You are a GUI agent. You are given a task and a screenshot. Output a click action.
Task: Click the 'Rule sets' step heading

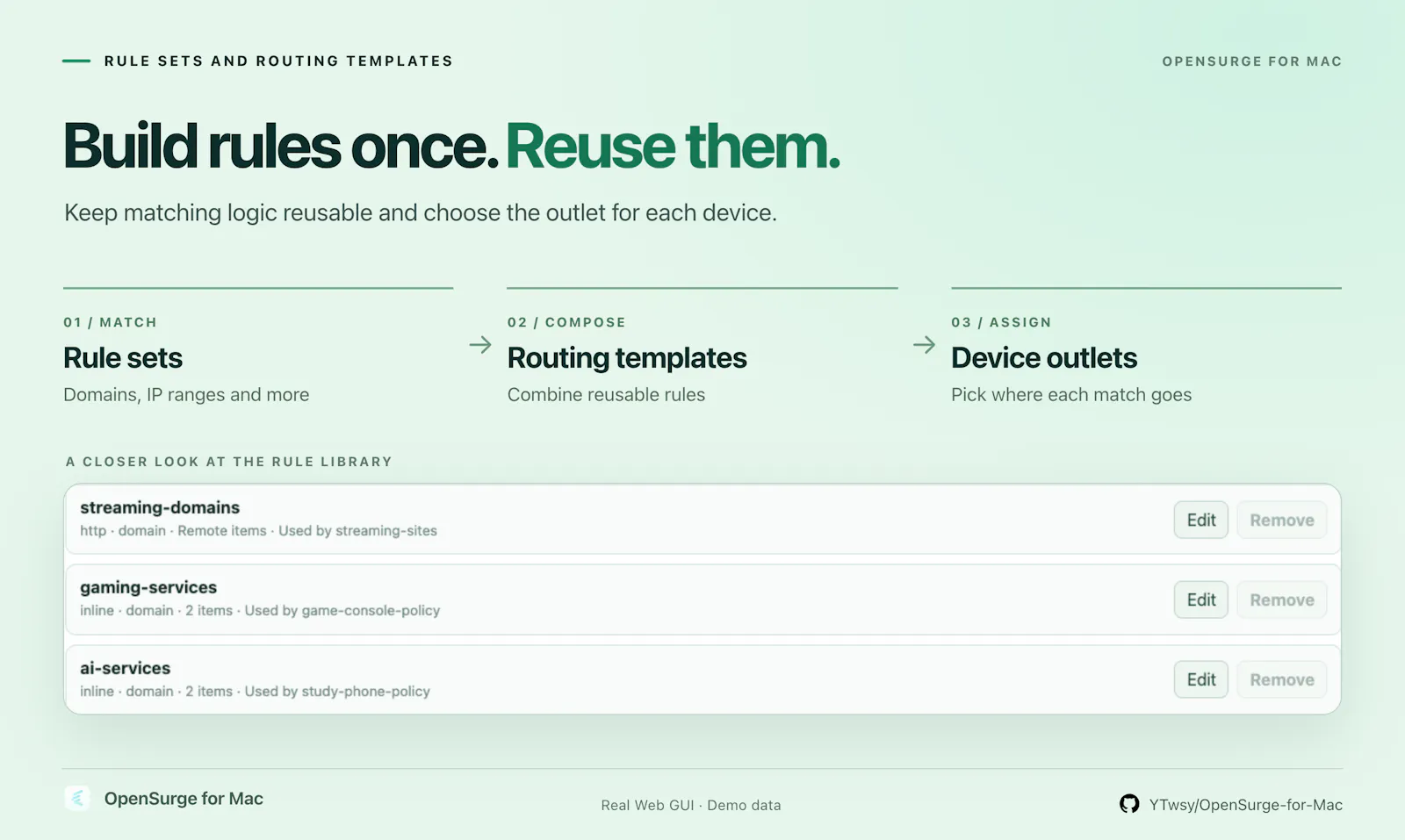123,358
